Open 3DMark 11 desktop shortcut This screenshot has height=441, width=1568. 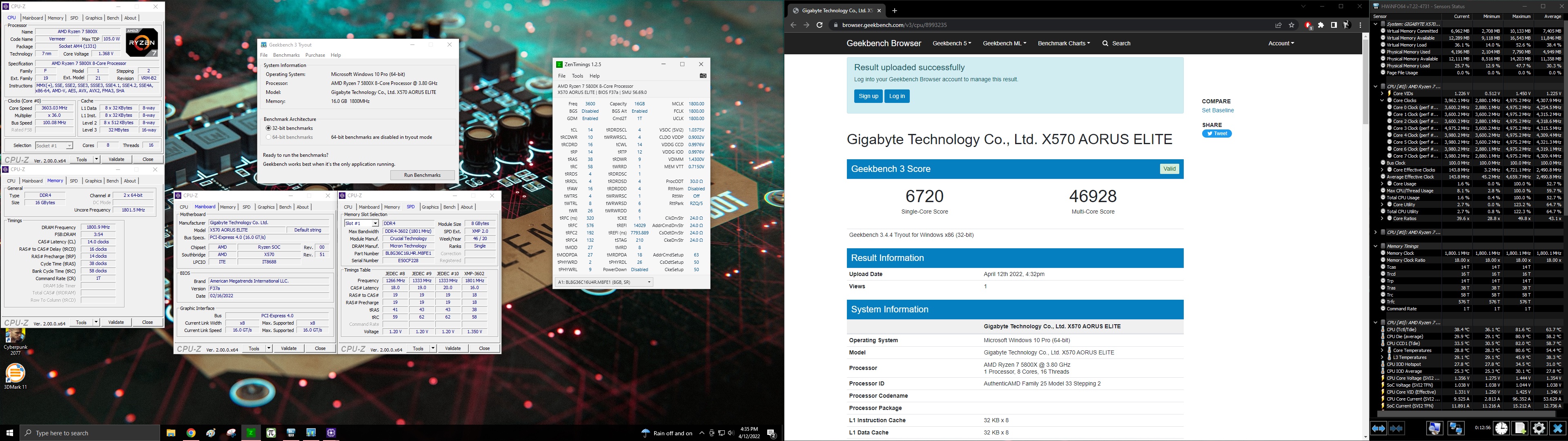15,376
